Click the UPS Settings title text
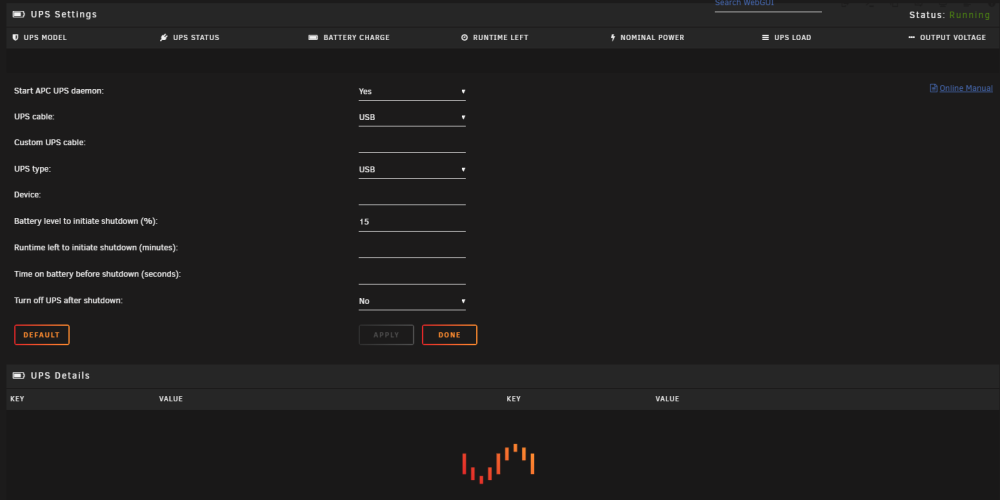1000x500 pixels. click(64, 14)
